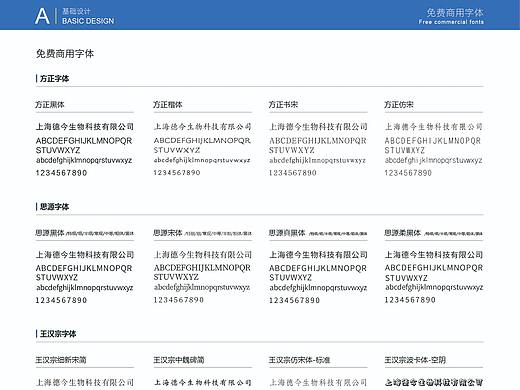
Task: Select 上海德今生物科技有限公司 sample under 王汉宗细新宋简
Action: (x=85, y=382)
